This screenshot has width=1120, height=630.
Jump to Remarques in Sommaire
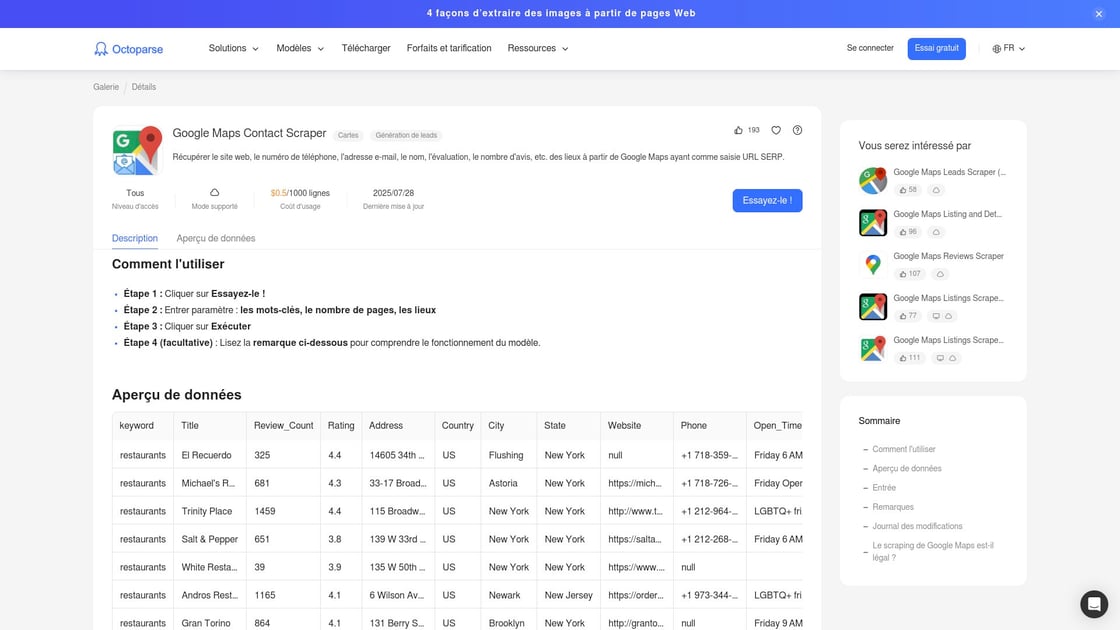click(x=893, y=507)
